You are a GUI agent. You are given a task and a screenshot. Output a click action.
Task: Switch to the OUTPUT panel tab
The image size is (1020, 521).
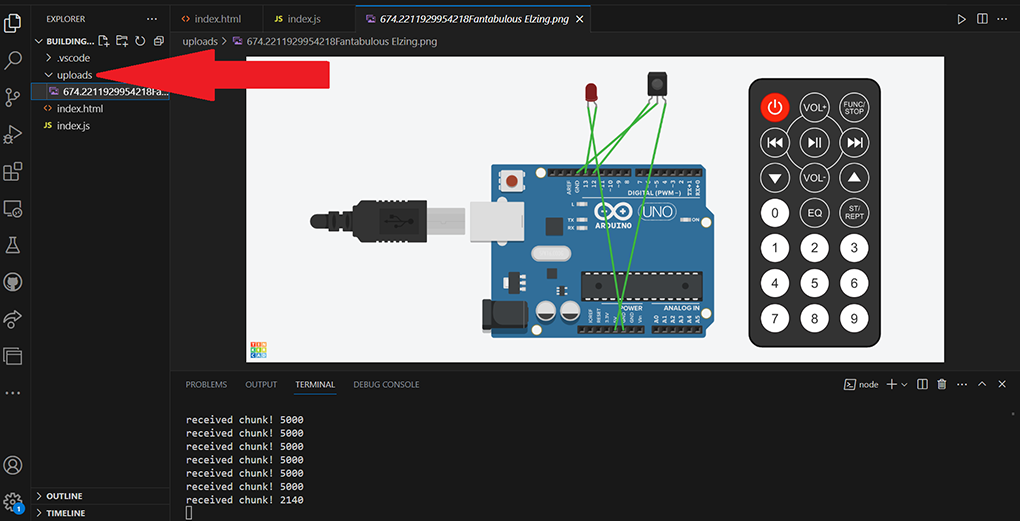[x=261, y=384]
